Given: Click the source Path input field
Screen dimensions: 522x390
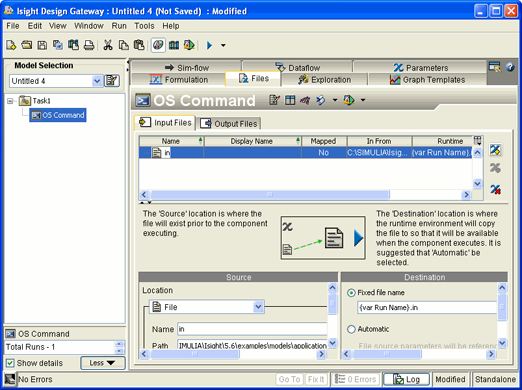Looking at the screenshot, I should pyautogui.click(x=252, y=346).
